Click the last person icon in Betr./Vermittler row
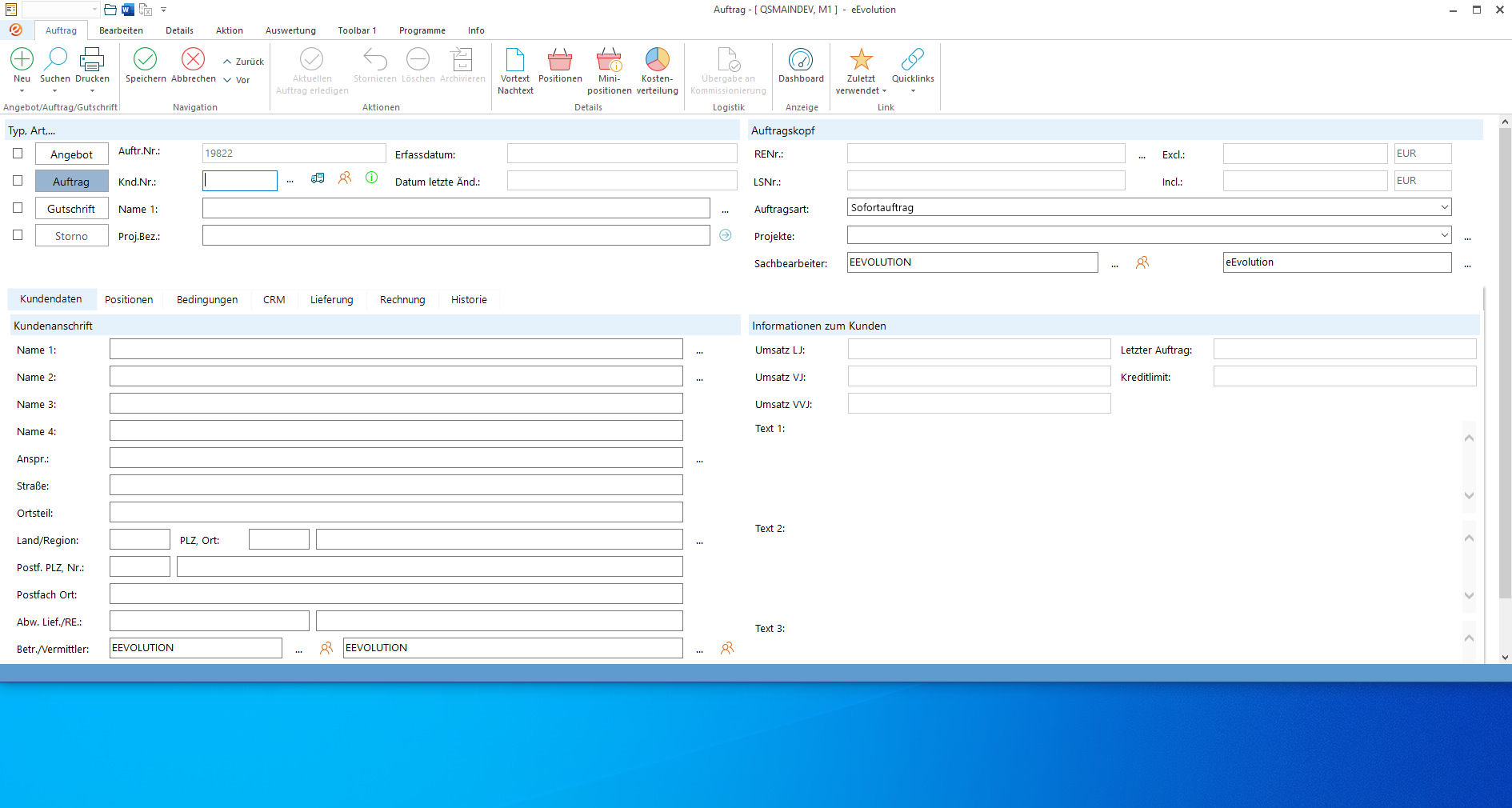 point(727,648)
